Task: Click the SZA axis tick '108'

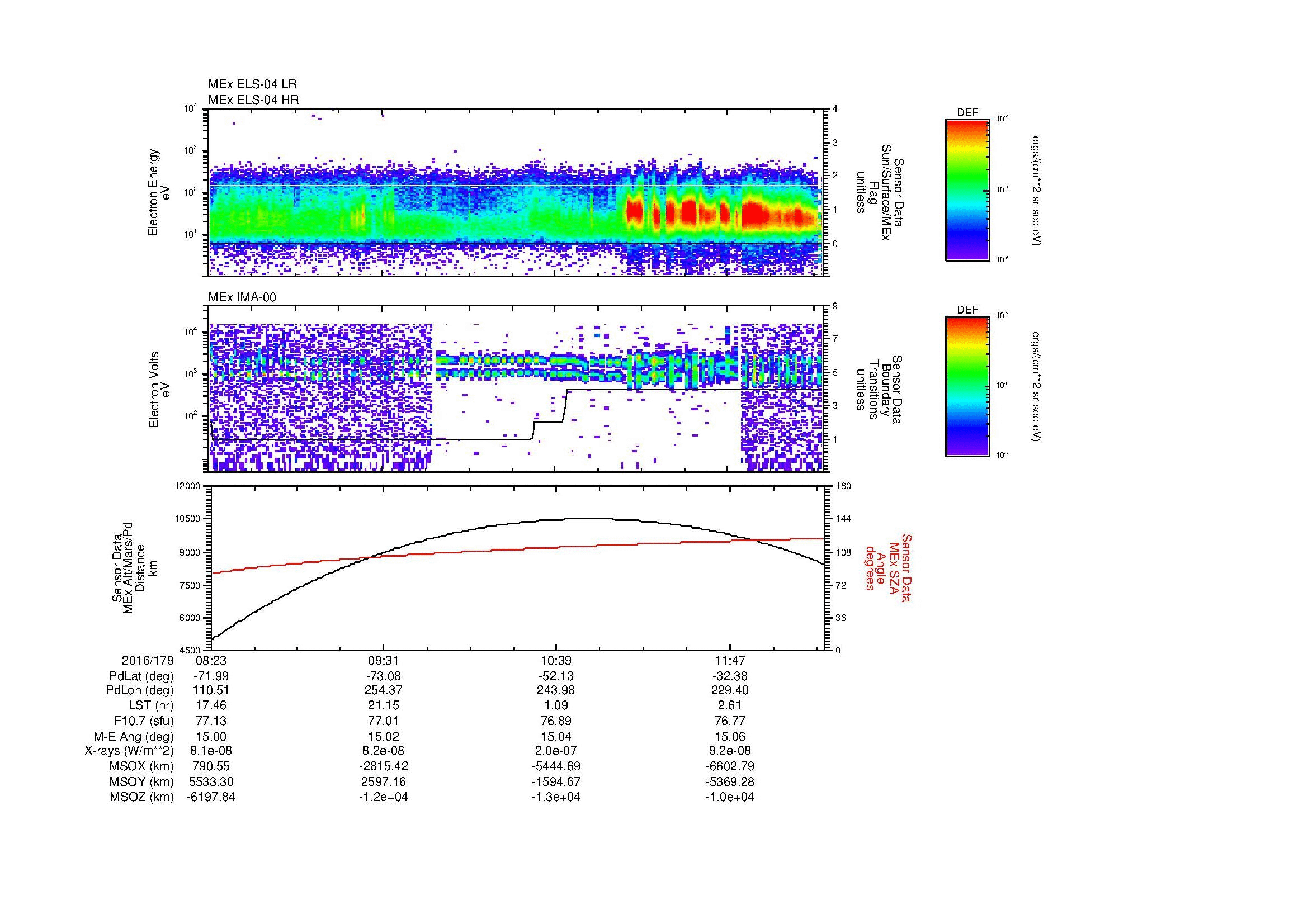Action: coord(843,552)
